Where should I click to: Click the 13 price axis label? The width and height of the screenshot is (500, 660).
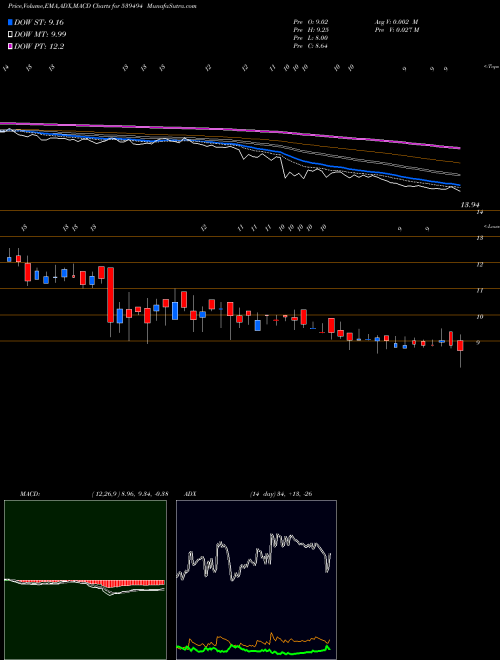pyautogui.click(x=479, y=238)
